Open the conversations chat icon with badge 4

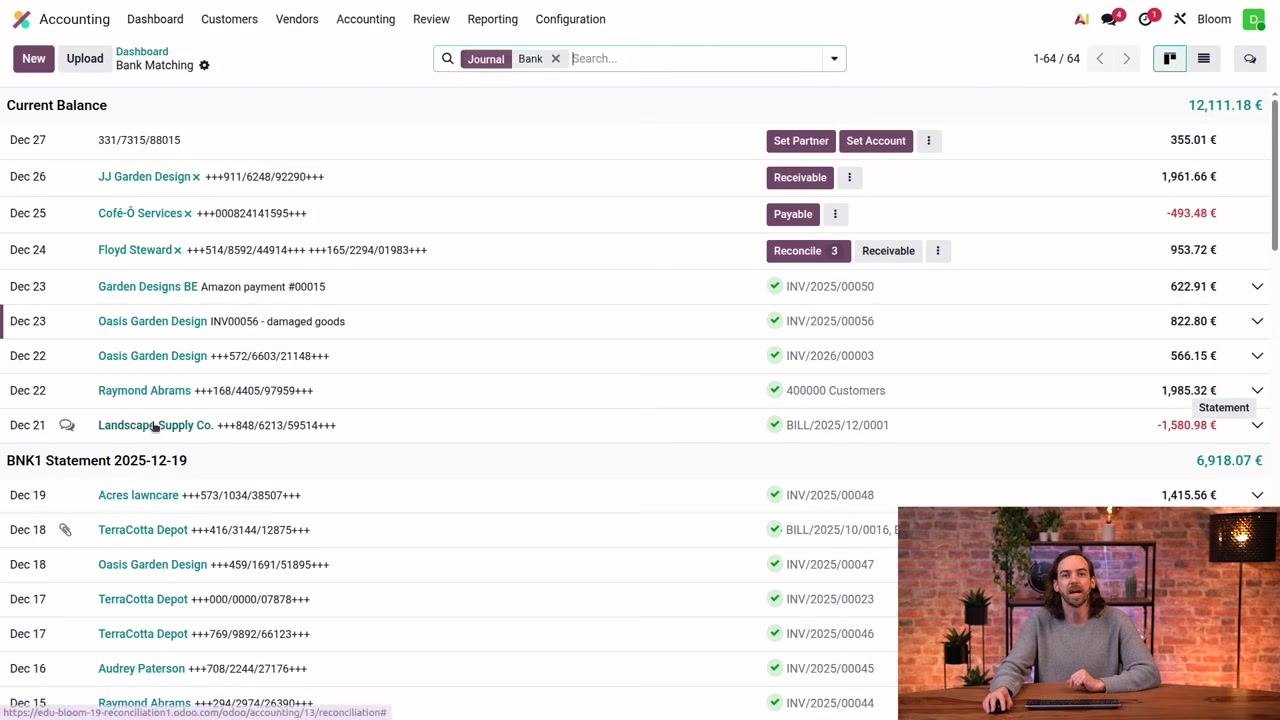pyautogui.click(x=1110, y=19)
